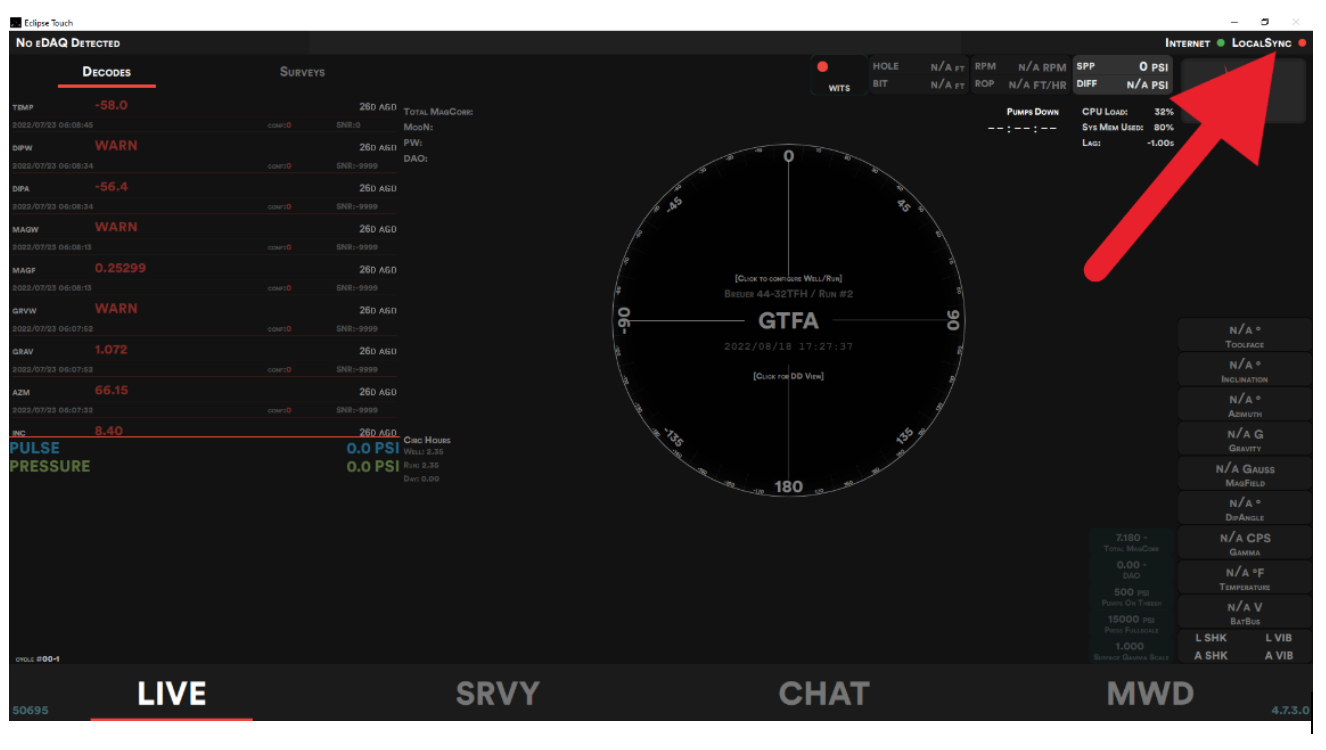Image resolution: width=1326 pixels, height=750 pixels.
Task: Click the SPP pressure readout panel
Action: pyautogui.click(x=1121, y=67)
